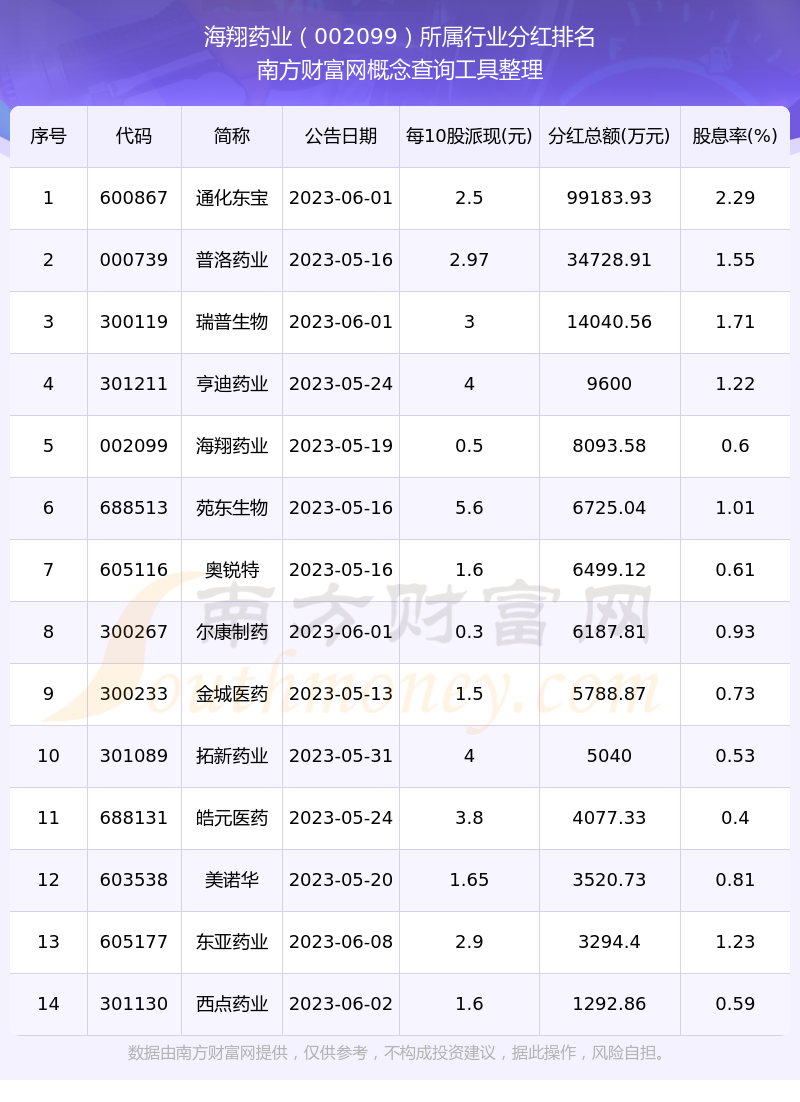Select the 代码 column header
Image resolution: width=800 pixels, height=1102 pixels.
pyautogui.click(x=134, y=136)
